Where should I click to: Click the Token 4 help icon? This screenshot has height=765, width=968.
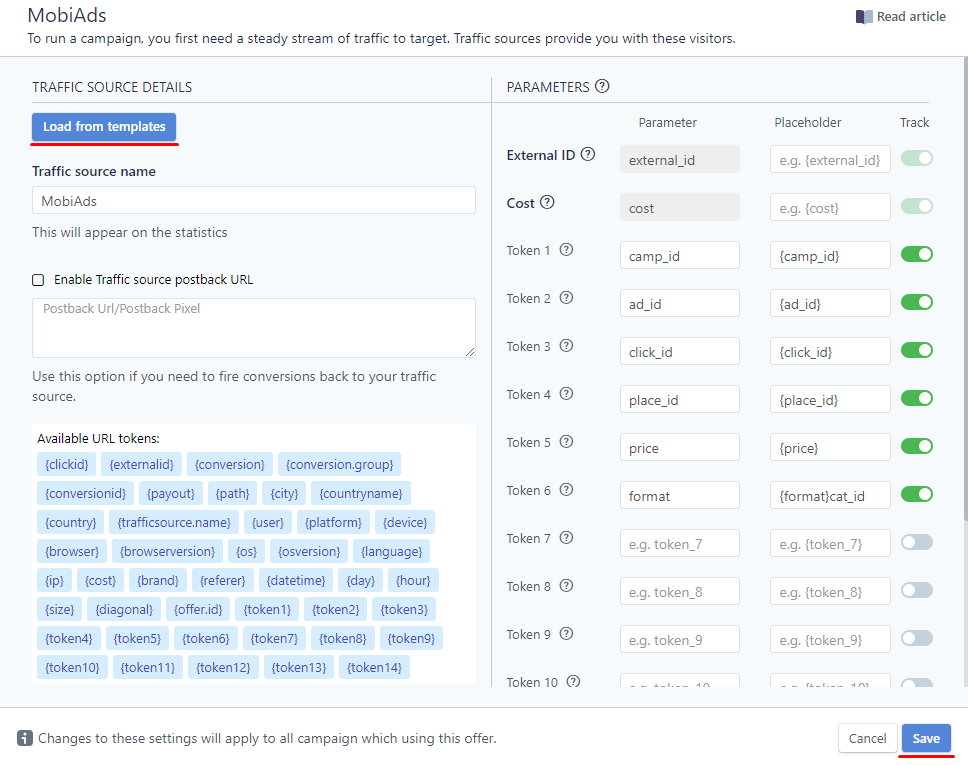(566, 394)
